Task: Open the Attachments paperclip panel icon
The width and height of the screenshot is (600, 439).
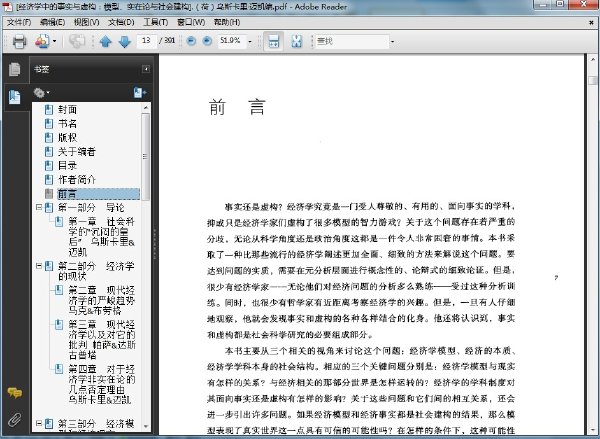Action: pos(15,420)
